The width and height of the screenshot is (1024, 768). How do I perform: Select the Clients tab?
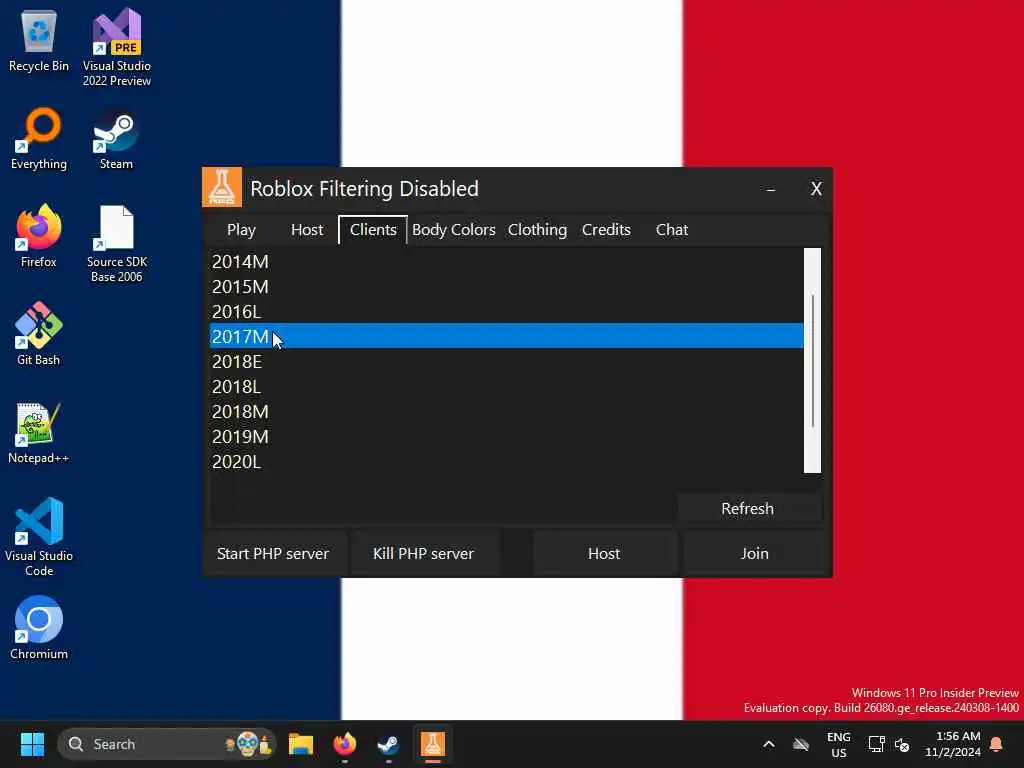[x=373, y=230]
